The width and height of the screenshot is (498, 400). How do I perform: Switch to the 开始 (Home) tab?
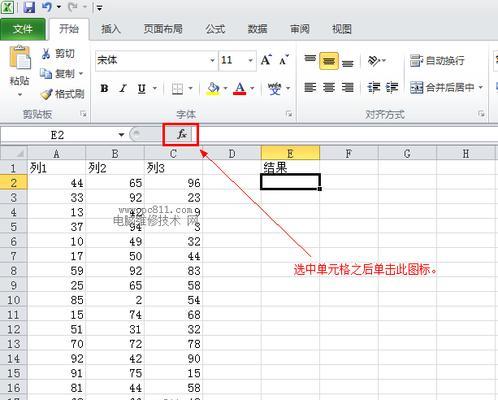coord(69,29)
